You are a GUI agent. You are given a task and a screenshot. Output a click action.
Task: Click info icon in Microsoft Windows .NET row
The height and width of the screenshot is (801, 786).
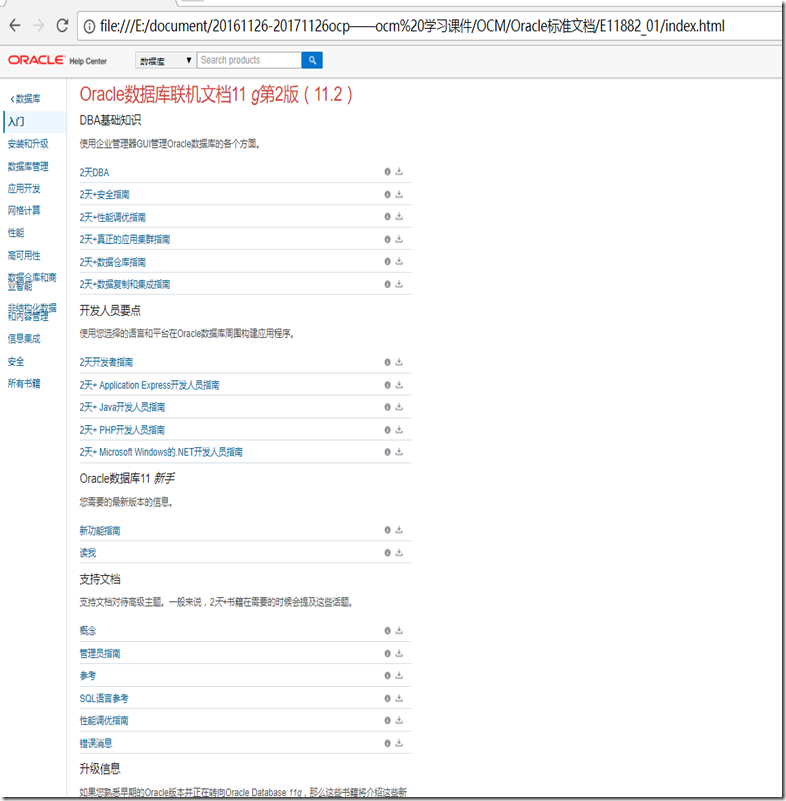point(387,452)
